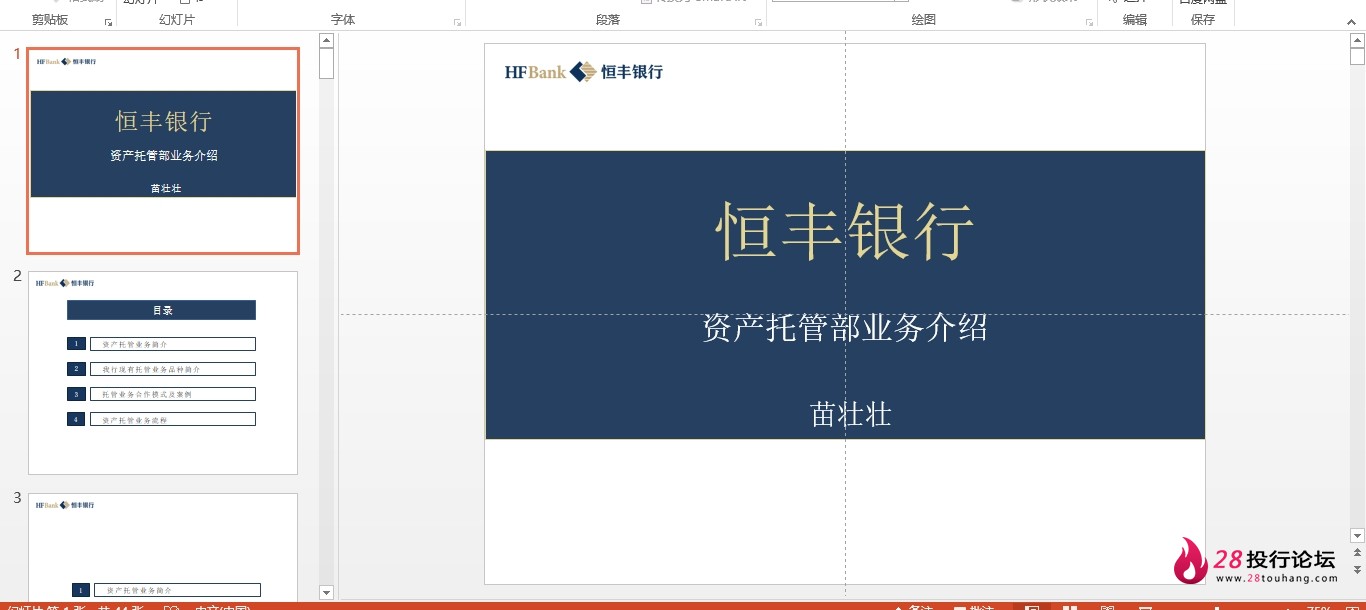Click the thumbnail pane scrollbar thumb
This screenshot has width=1366, height=610.
click(326, 63)
